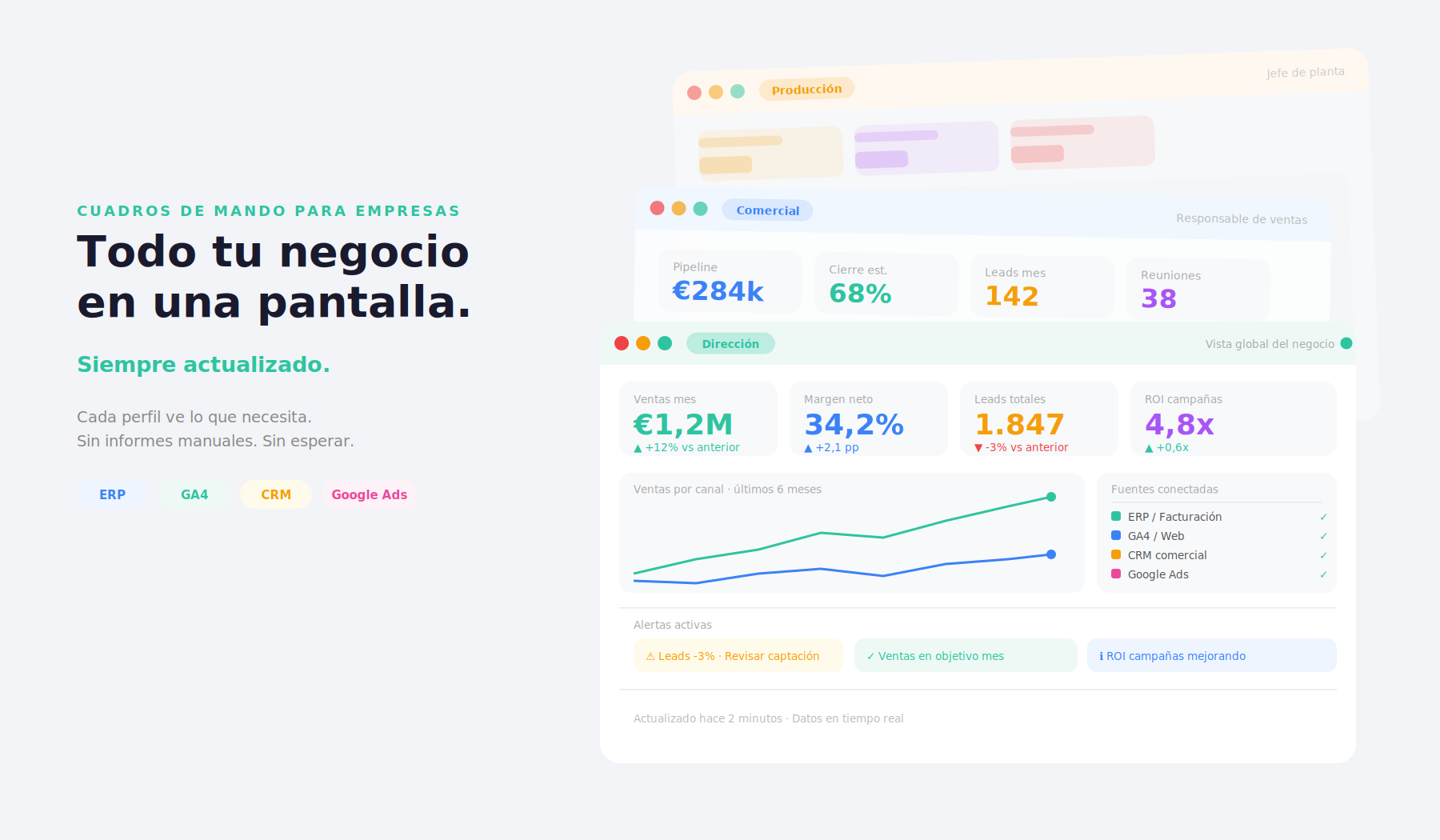The width and height of the screenshot is (1440, 840).
Task: Click the blue GA4 / Web legend square
Action: point(1116,535)
